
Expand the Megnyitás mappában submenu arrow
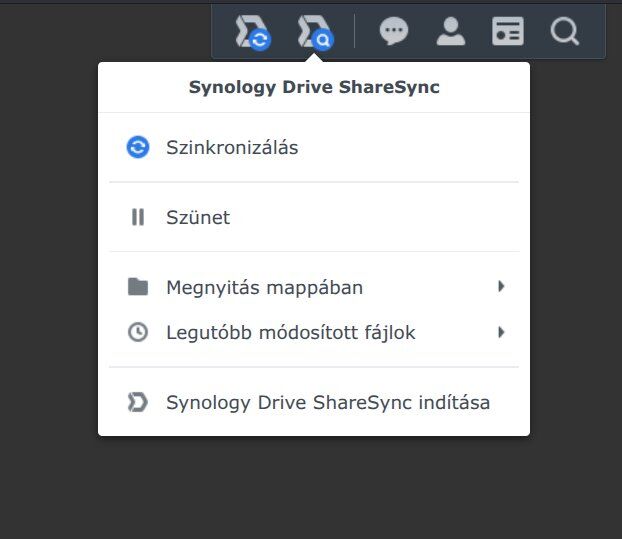point(501,287)
